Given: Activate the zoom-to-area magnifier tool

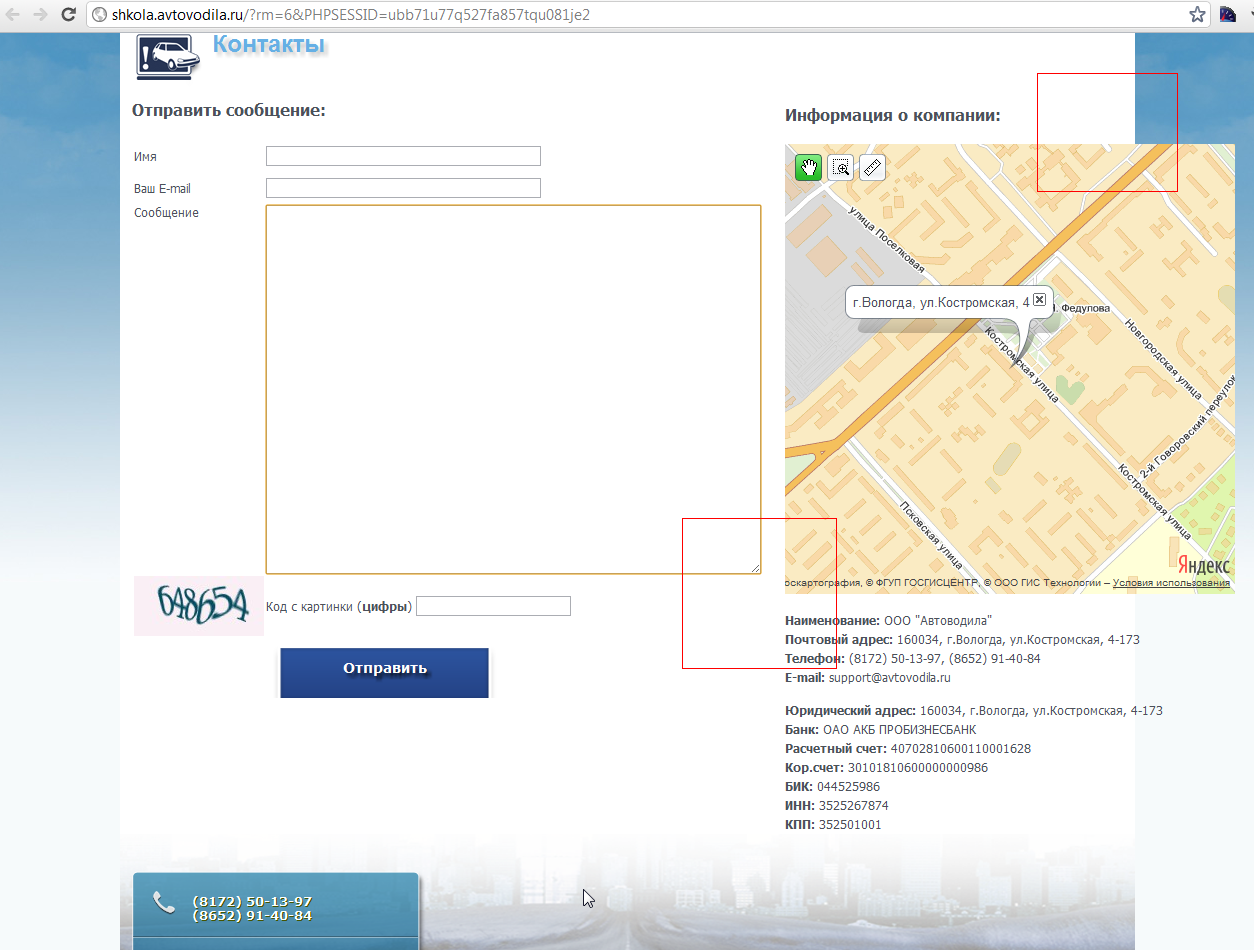Looking at the screenshot, I should click(841, 168).
